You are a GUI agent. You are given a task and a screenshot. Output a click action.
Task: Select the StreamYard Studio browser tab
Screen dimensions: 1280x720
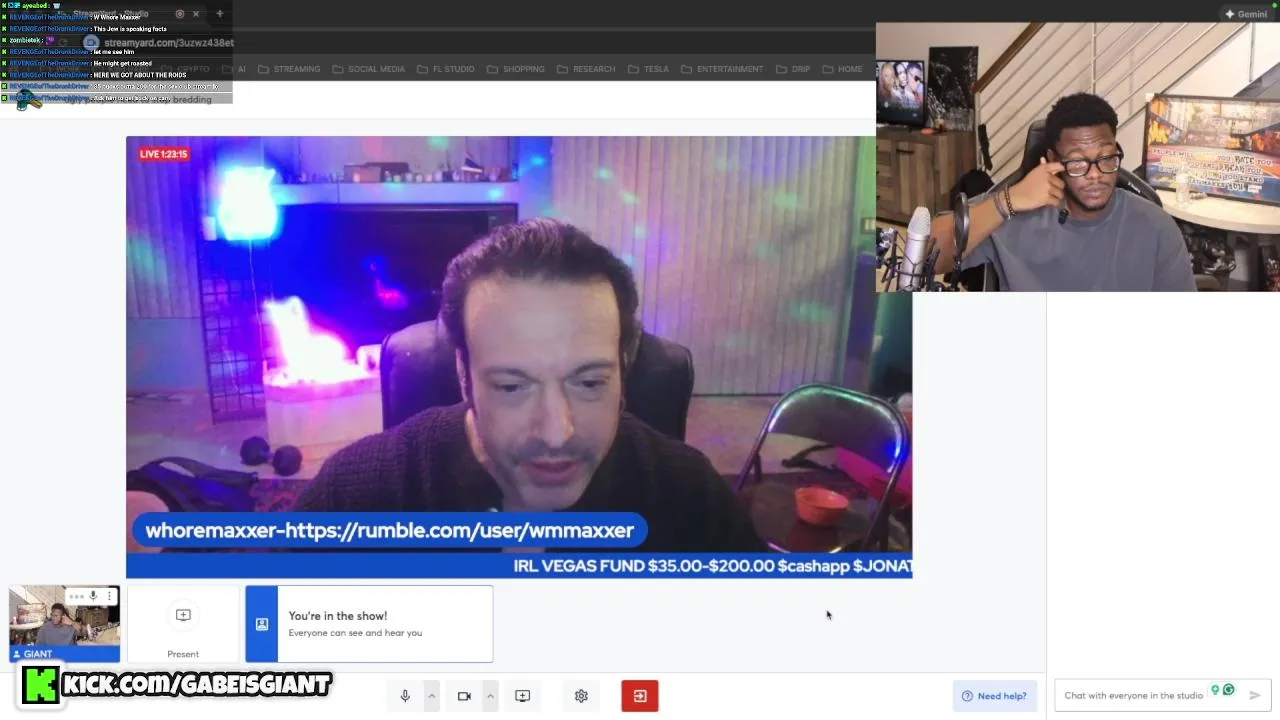coord(120,14)
